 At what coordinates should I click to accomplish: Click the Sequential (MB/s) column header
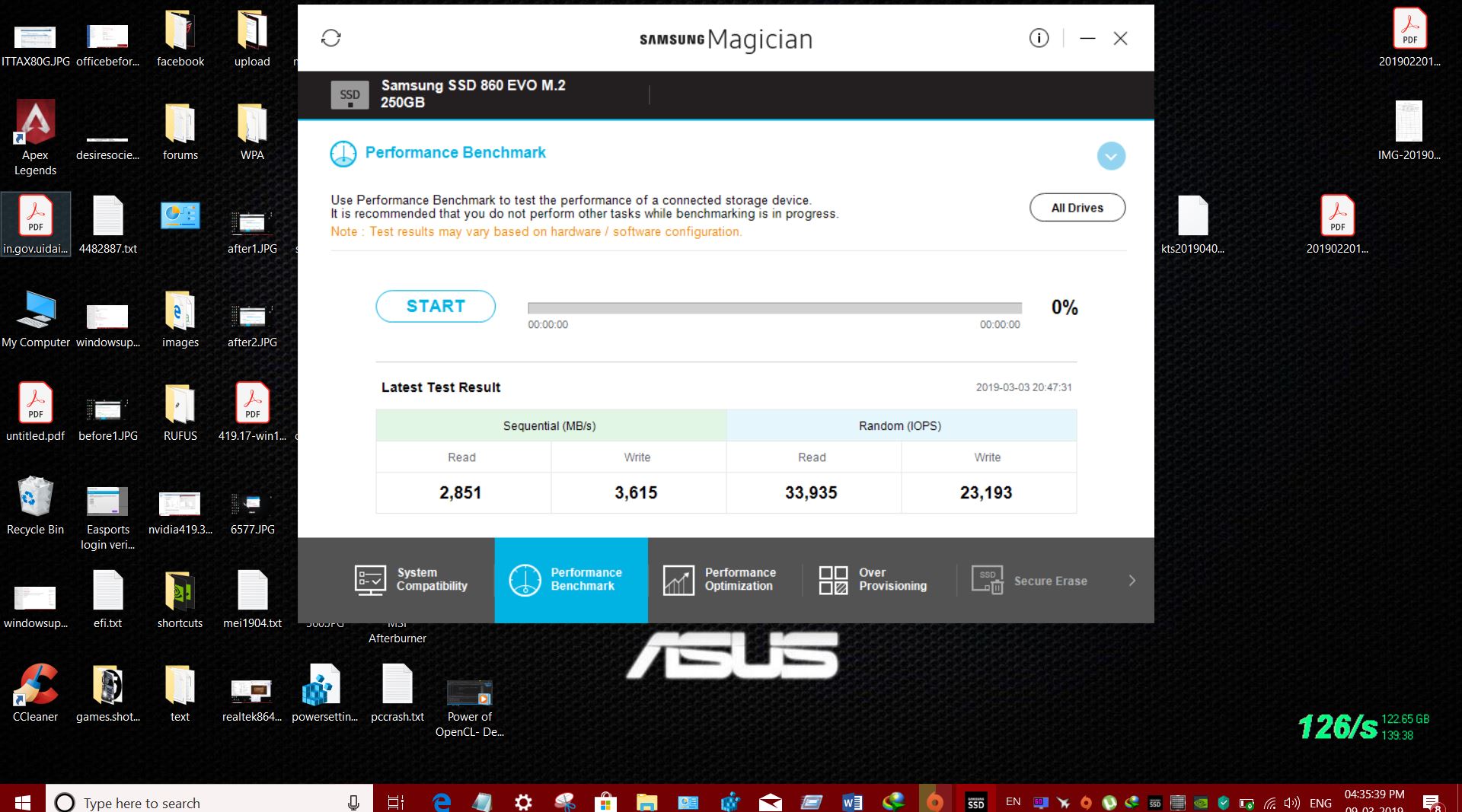[x=551, y=425]
